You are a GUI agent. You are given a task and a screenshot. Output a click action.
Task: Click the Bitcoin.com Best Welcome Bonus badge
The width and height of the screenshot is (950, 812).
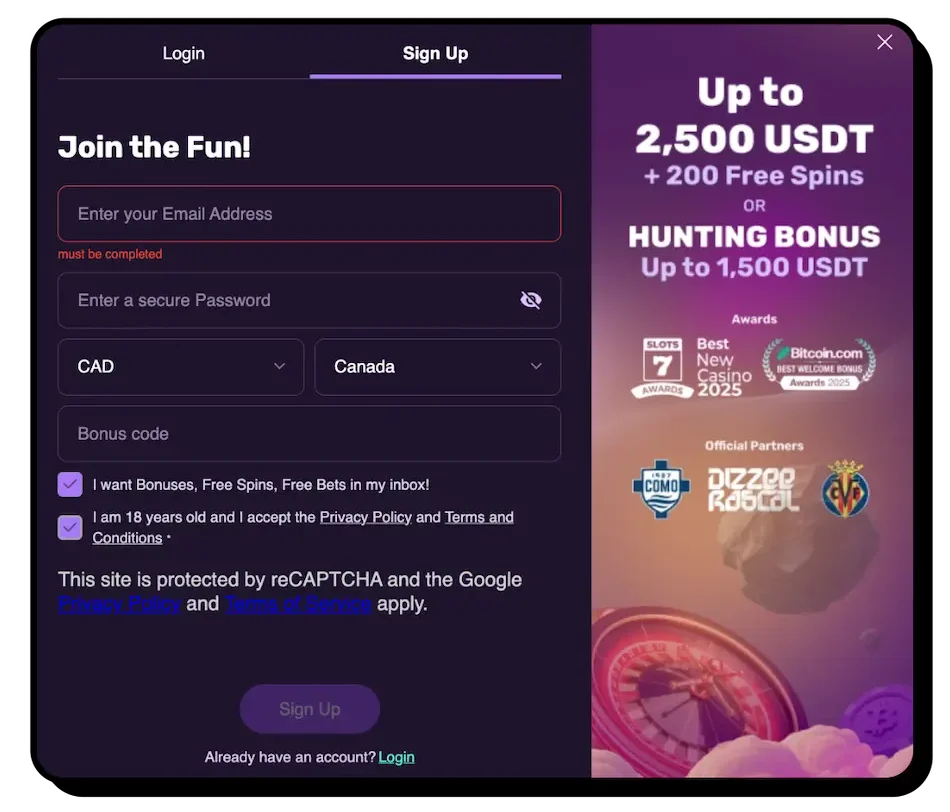click(819, 364)
